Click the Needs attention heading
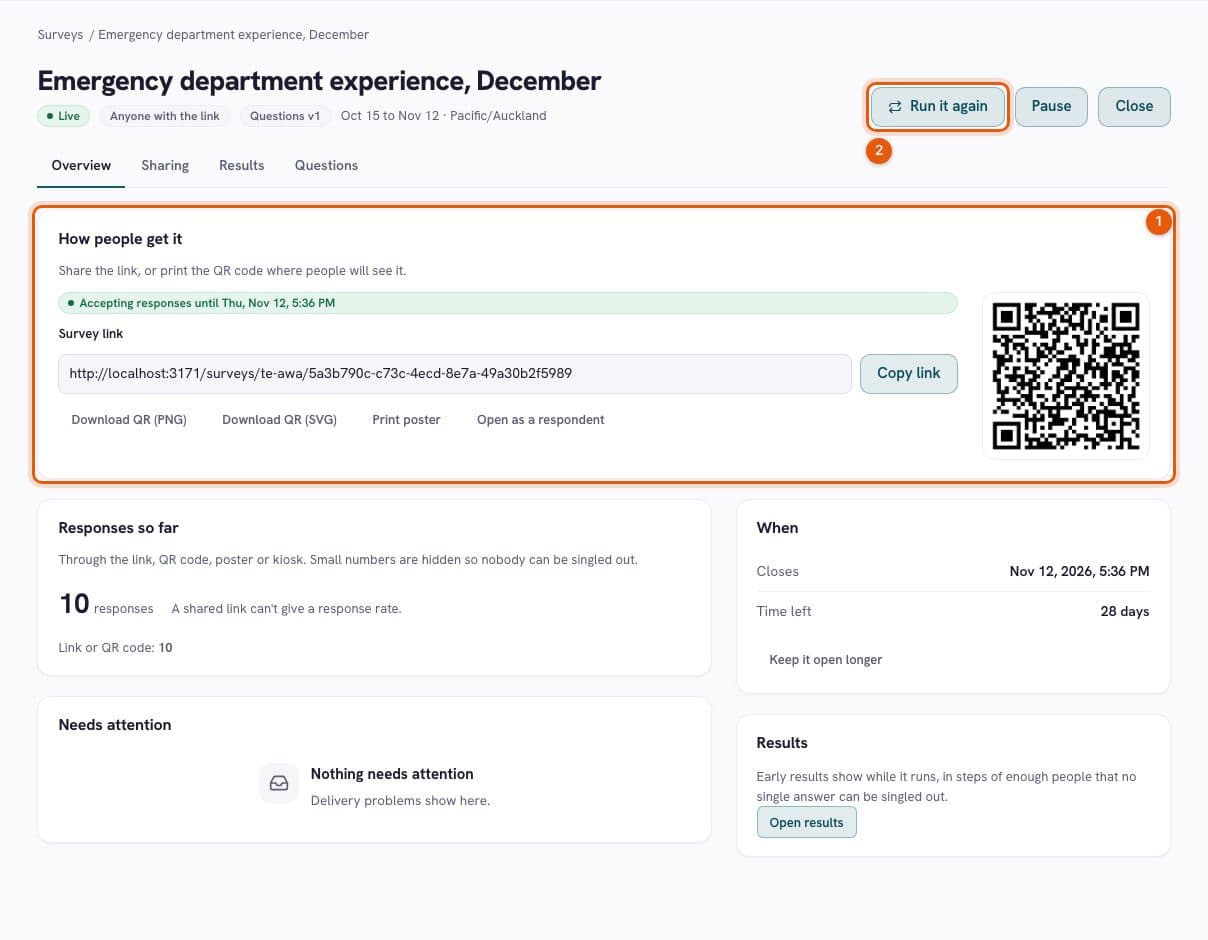This screenshot has width=1208, height=940. (115, 725)
